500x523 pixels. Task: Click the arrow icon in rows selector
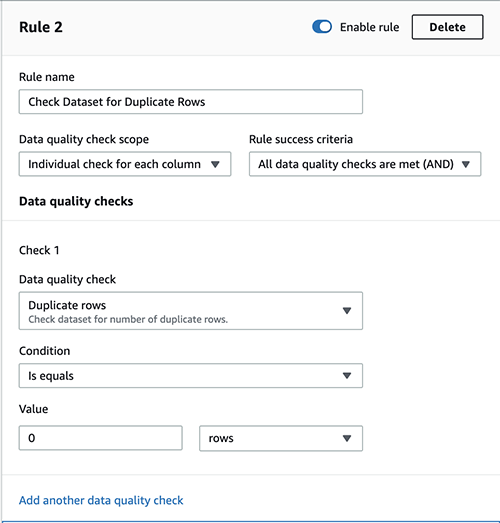[347, 438]
